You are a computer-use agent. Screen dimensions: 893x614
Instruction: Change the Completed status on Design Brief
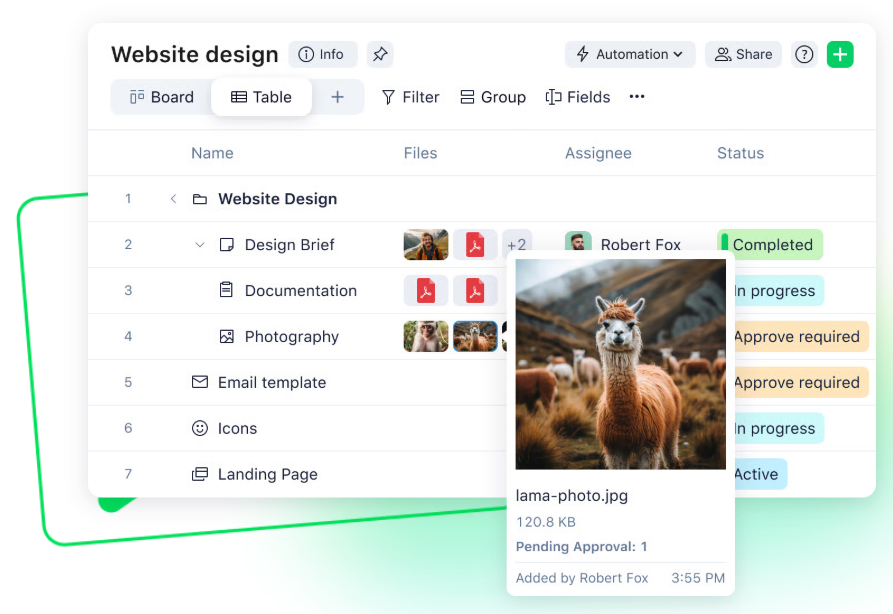point(770,245)
